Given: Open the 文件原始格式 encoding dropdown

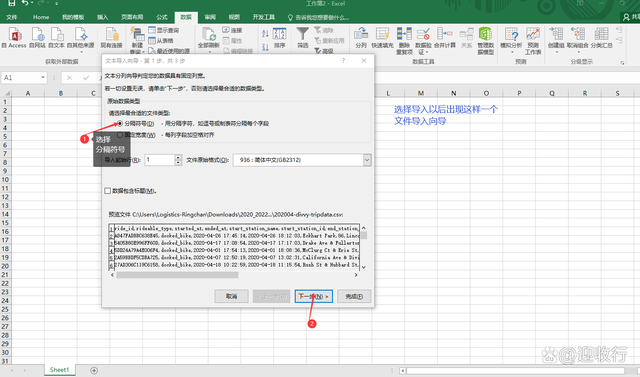Looking at the screenshot, I should pyautogui.click(x=367, y=160).
